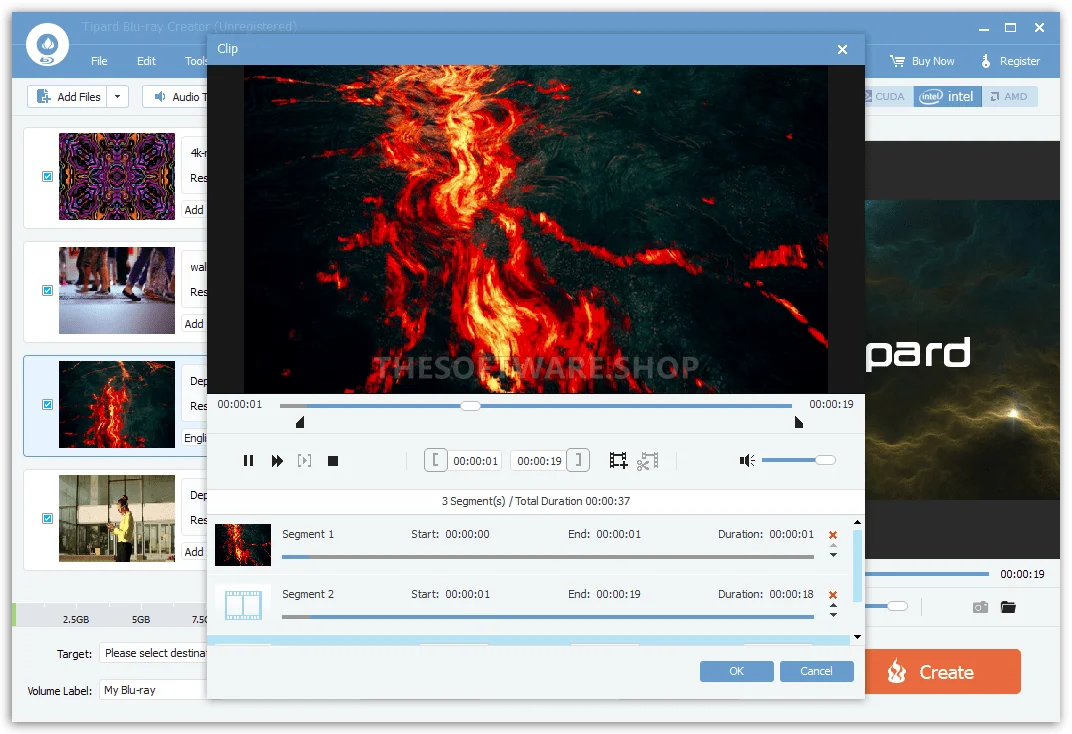Click the split scissors icon
Screen dimensions: 1072x734
tap(647, 461)
